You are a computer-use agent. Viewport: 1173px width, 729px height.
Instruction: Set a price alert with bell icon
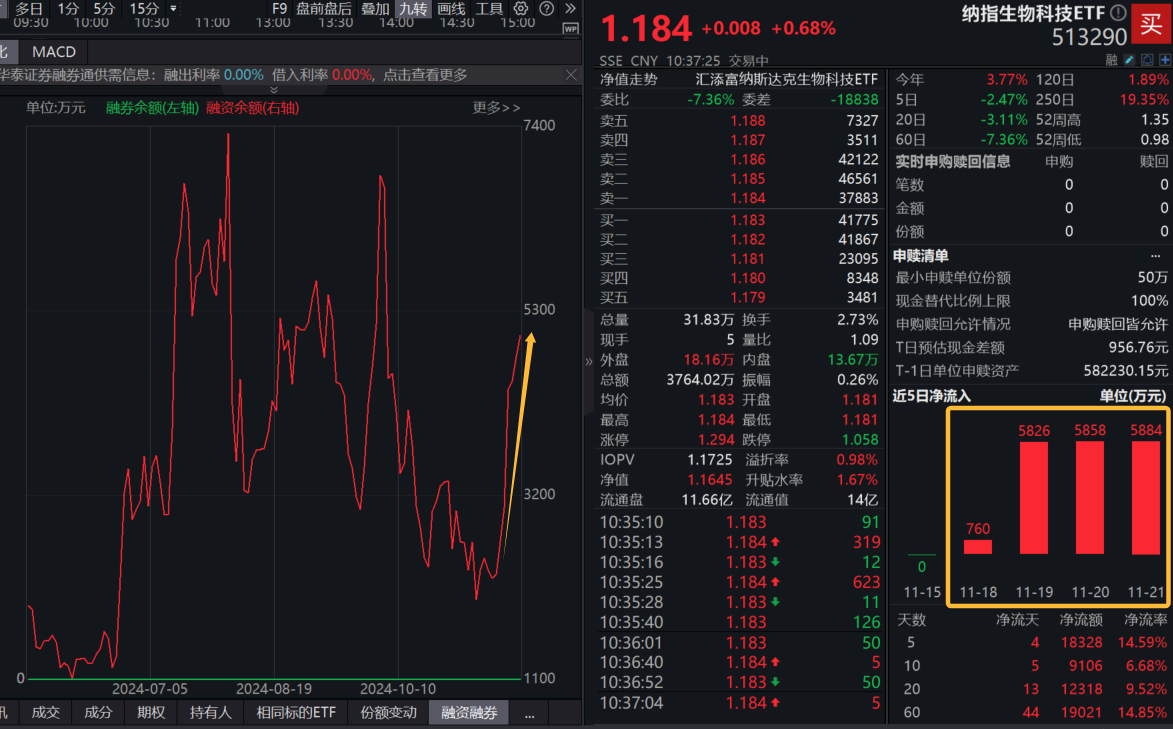pyautogui.click(x=1146, y=60)
